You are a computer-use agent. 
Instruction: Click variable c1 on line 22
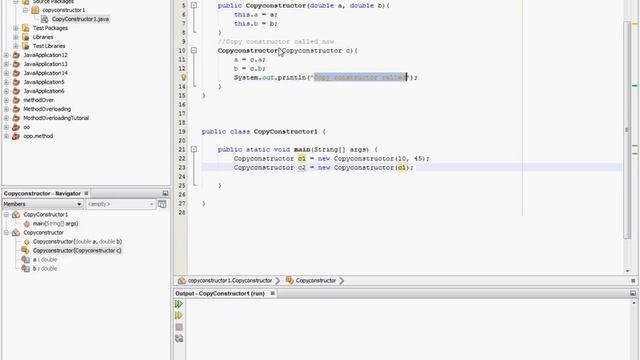click(302, 159)
